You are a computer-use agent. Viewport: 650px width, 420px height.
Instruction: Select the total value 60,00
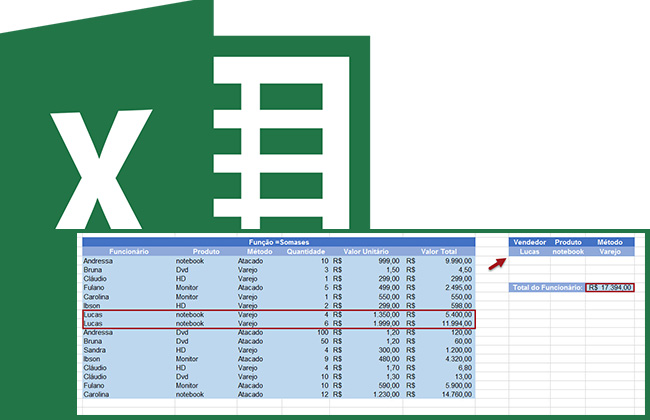pos(463,341)
